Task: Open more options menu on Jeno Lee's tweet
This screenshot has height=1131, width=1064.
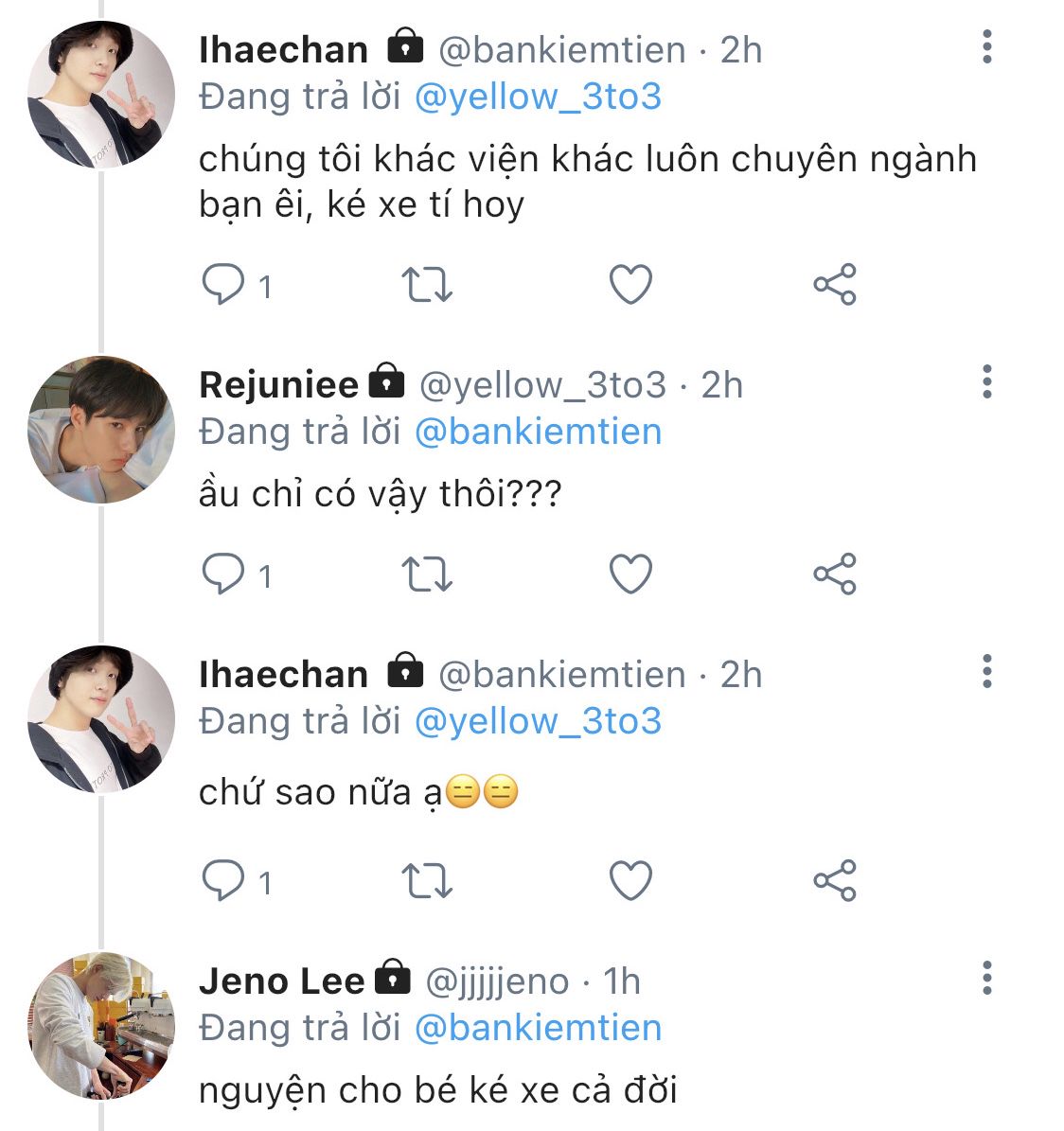Action: tap(986, 978)
